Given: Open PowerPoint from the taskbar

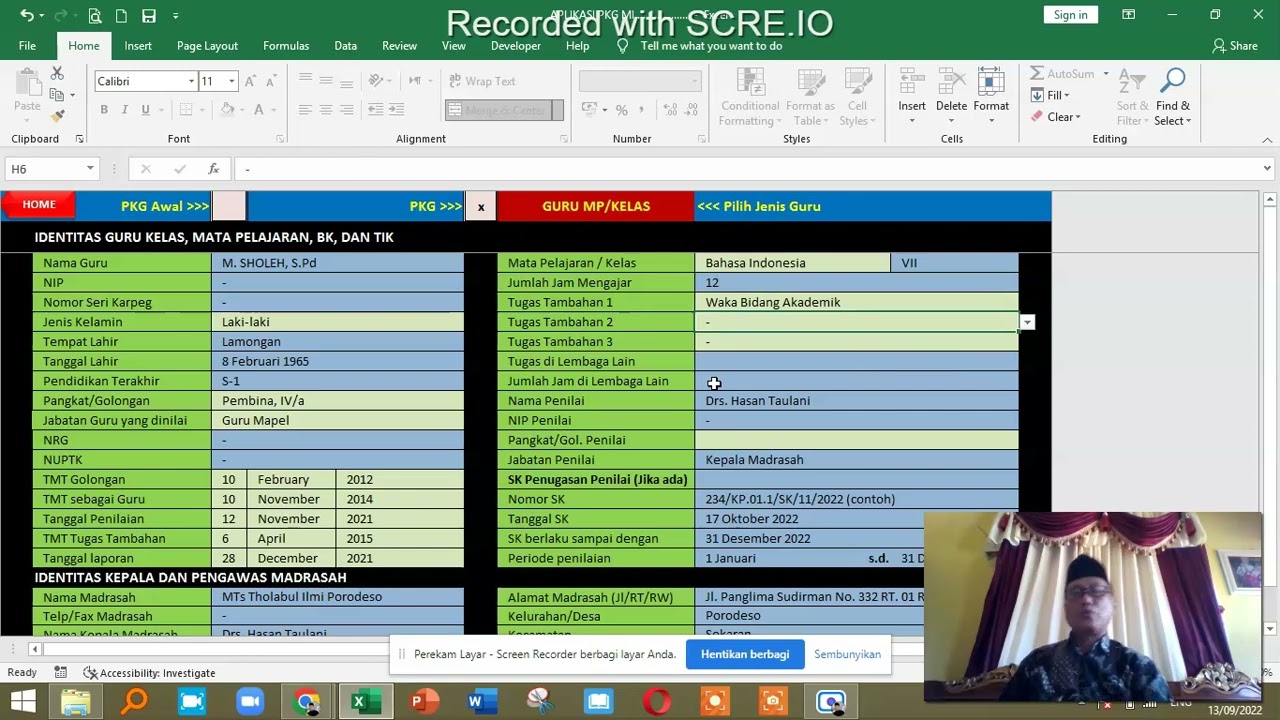Looking at the screenshot, I should [x=418, y=701].
